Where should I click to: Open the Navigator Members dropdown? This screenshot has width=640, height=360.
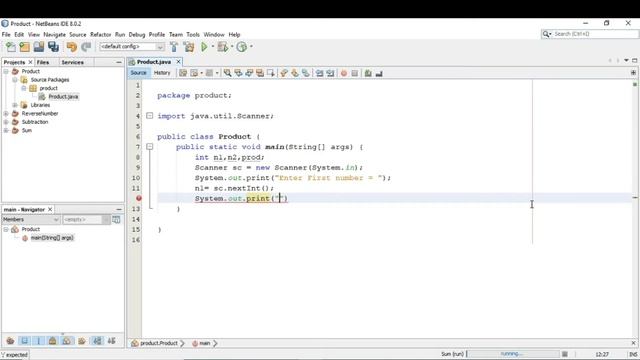pyautogui.click(x=31, y=220)
